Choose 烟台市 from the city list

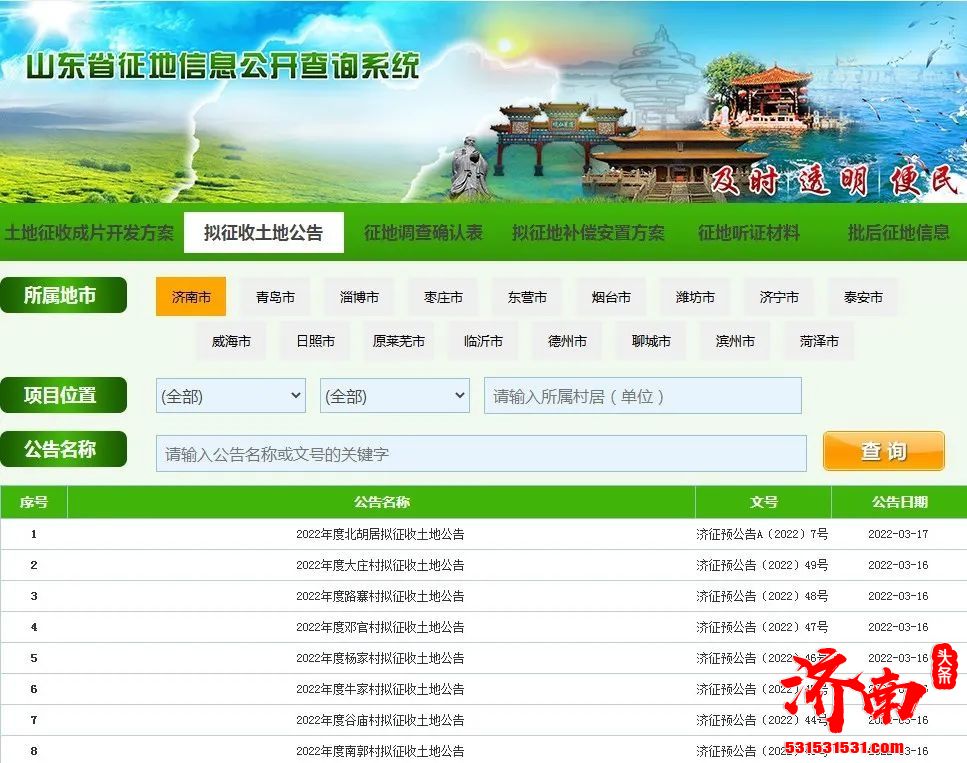[x=610, y=296]
